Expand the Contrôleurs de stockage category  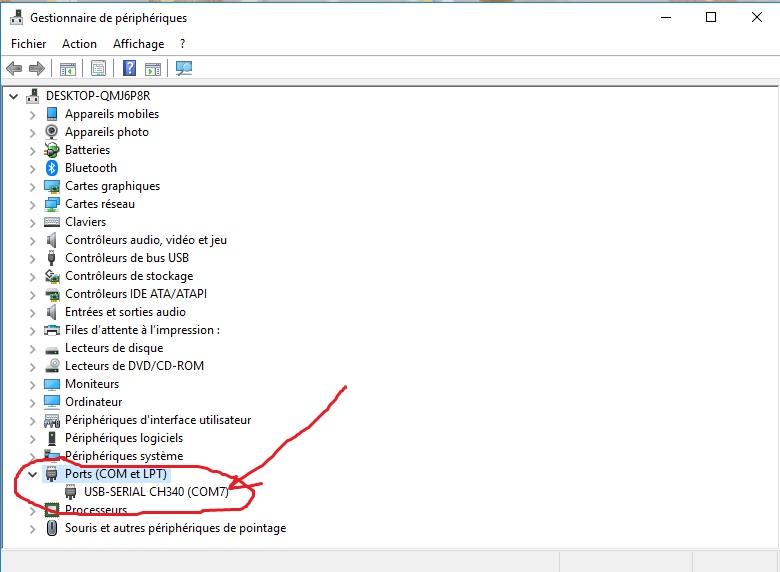point(32,277)
